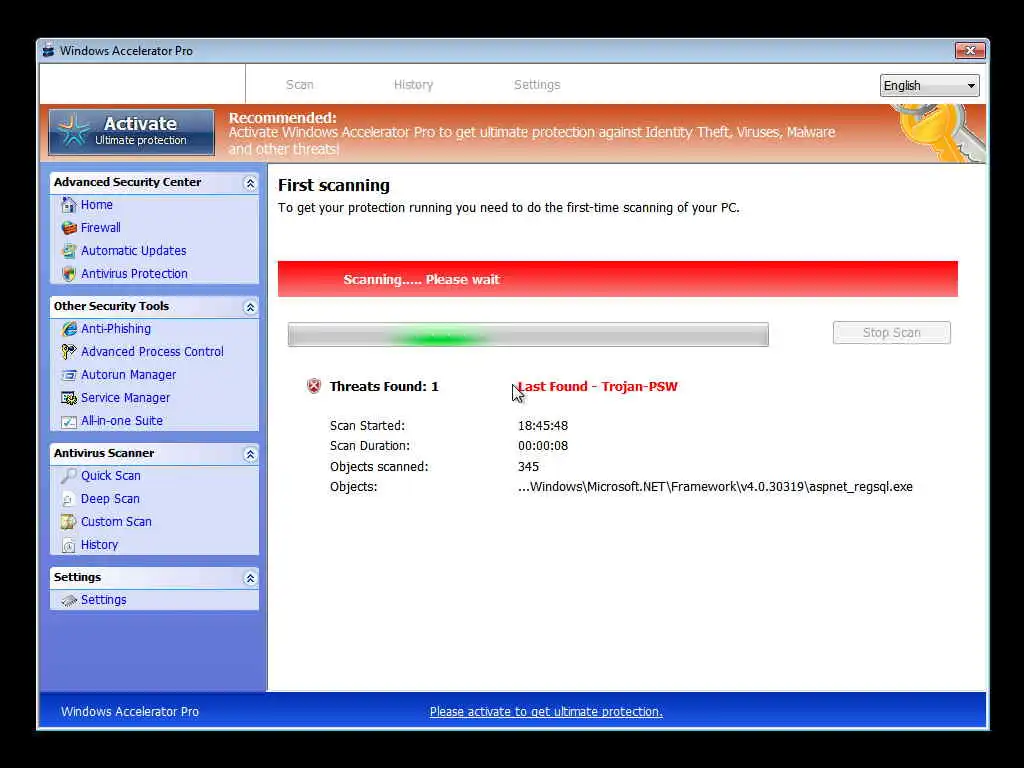1024x768 pixels.
Task: Click the Service Manager icon
Action: tap(69, 398)
